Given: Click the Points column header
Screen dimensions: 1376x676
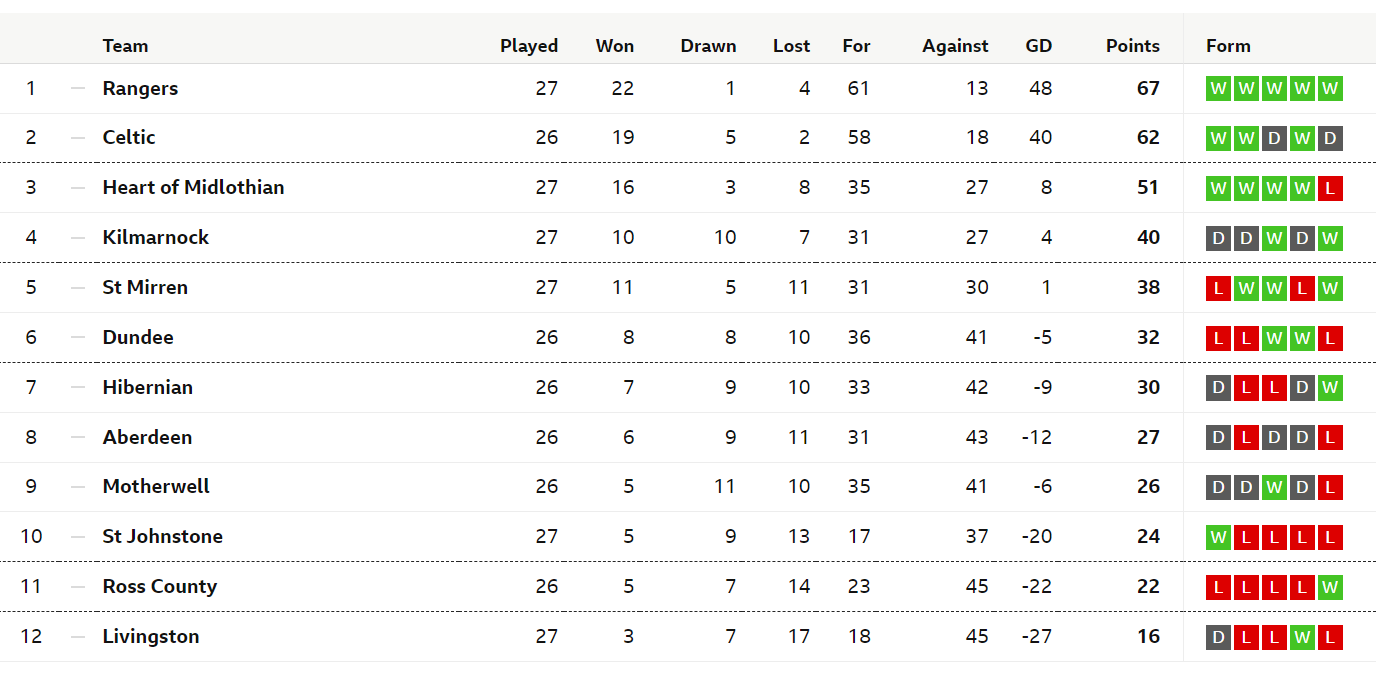Looking at the screenshot, I should point(1133,46).
